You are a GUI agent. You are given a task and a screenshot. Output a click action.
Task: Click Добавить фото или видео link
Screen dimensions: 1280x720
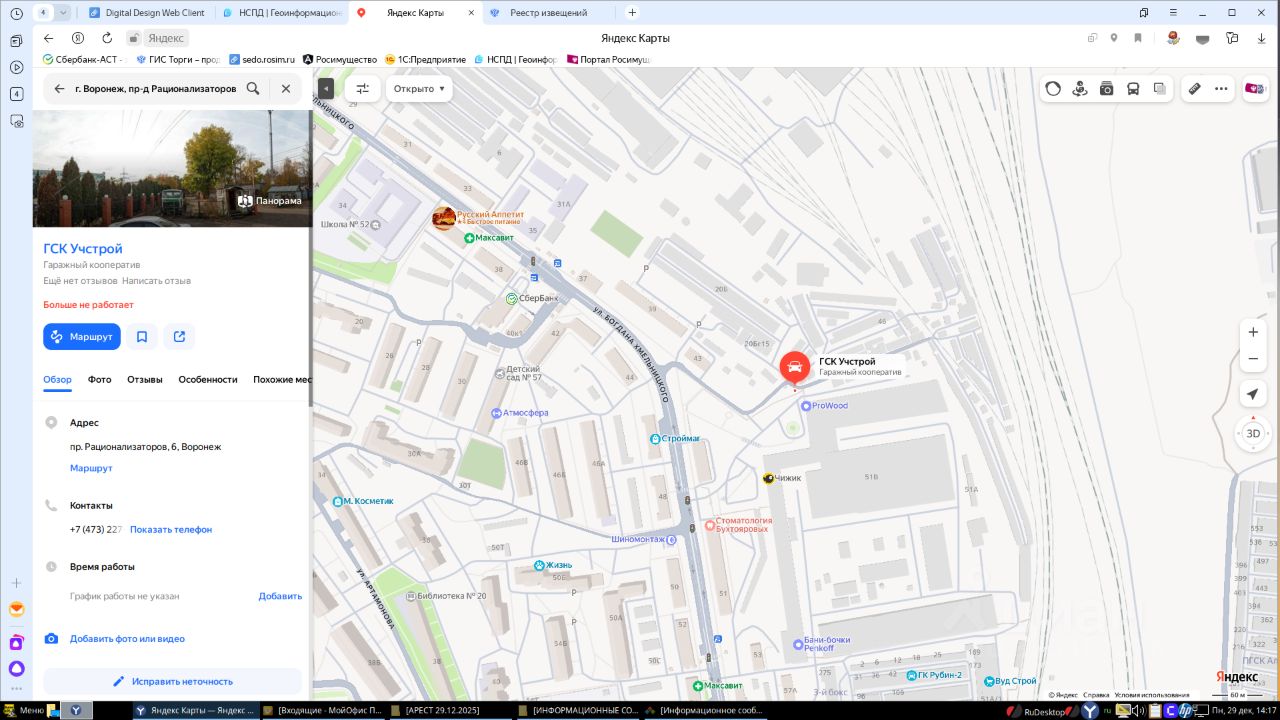click(x=127, y=639)
